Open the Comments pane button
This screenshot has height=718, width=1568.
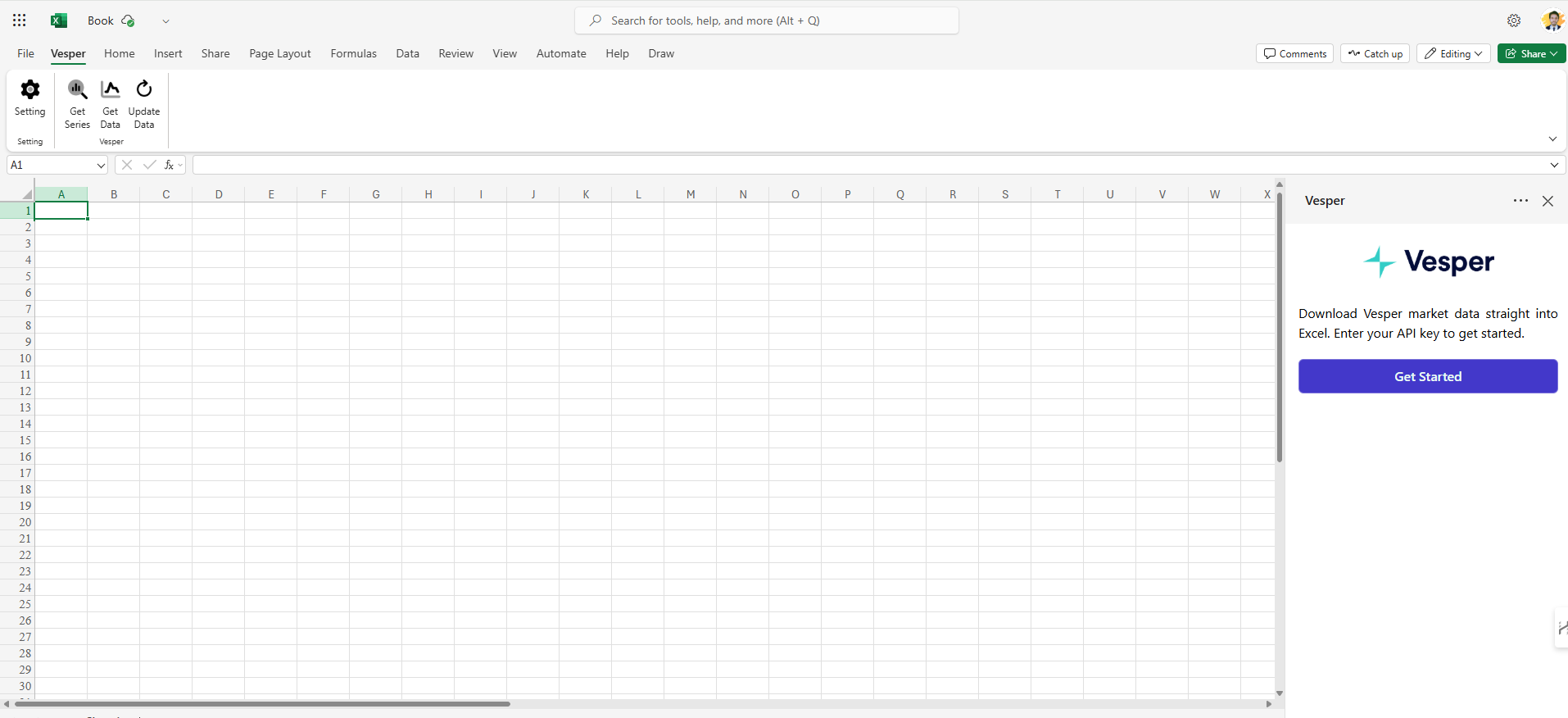pos(1294,53)
